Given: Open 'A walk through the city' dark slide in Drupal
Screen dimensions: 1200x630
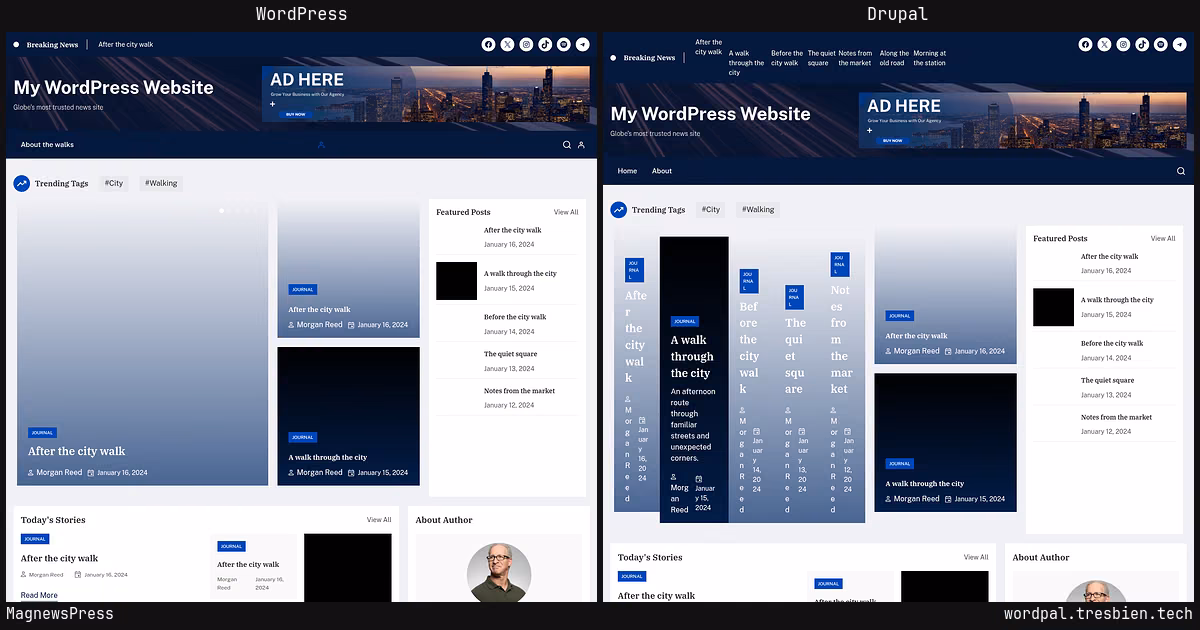Looking at the screenshot, I should click(x=694, y=379).
